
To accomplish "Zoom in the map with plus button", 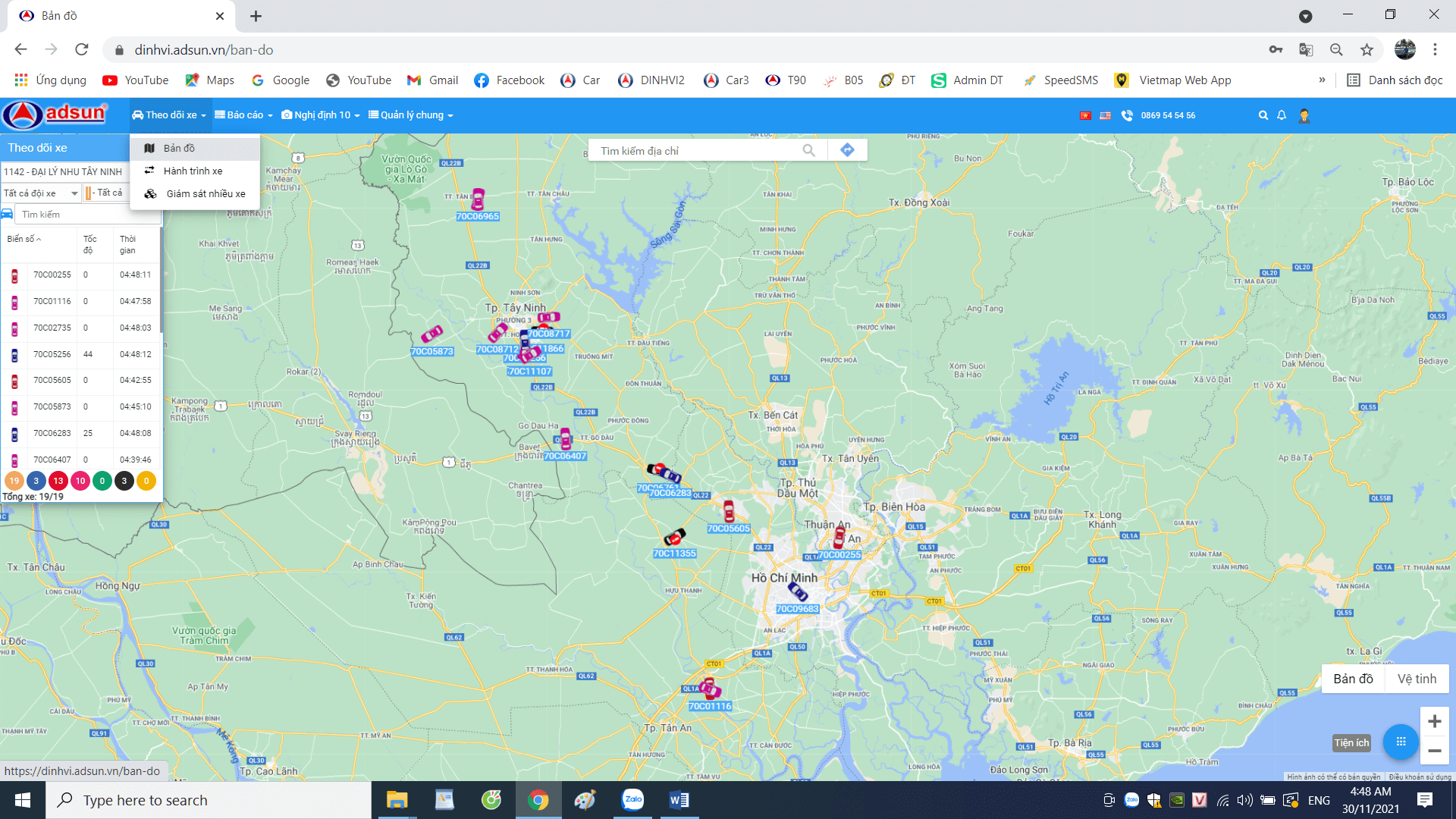I will pos(1434,721).
